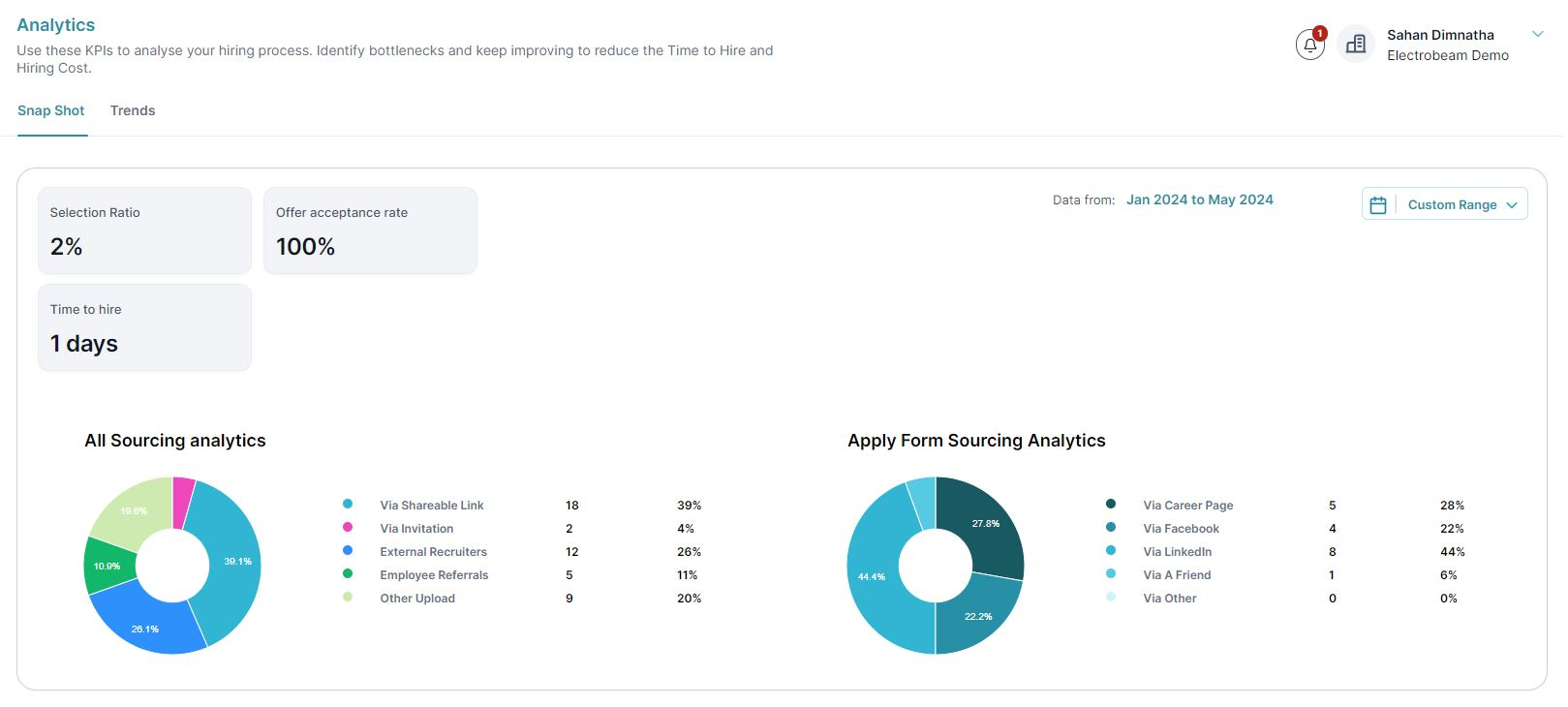Screen dimensions: 1568x707
Task: Expand the user account chevron
Action: (1537, 35)
